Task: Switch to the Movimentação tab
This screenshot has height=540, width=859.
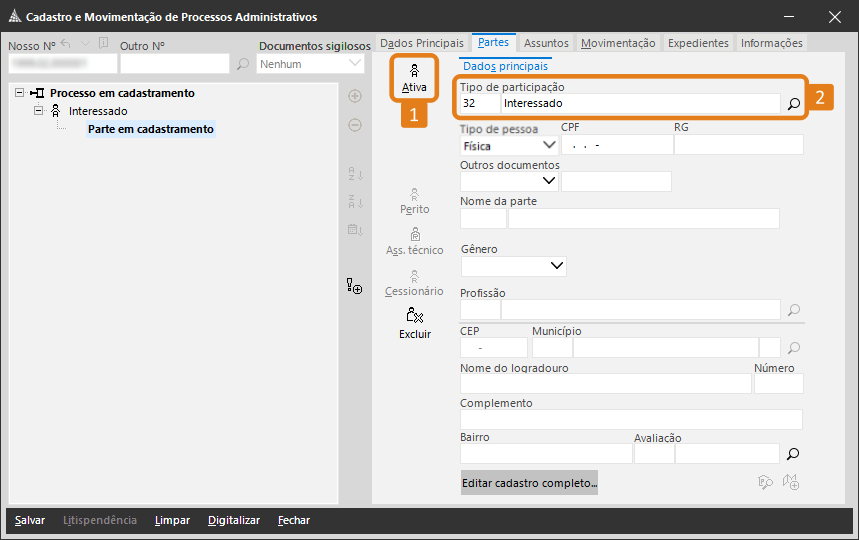Action: [618, 43]
